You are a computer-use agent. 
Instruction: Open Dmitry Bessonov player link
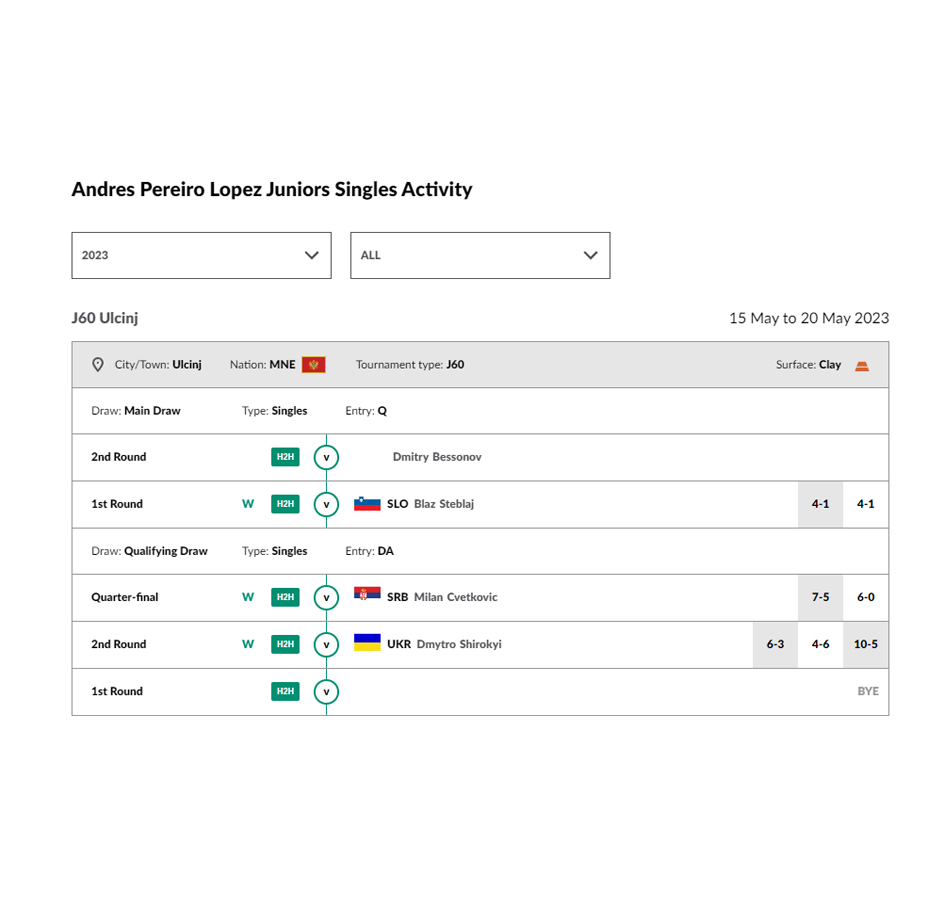tap(437, 457)
